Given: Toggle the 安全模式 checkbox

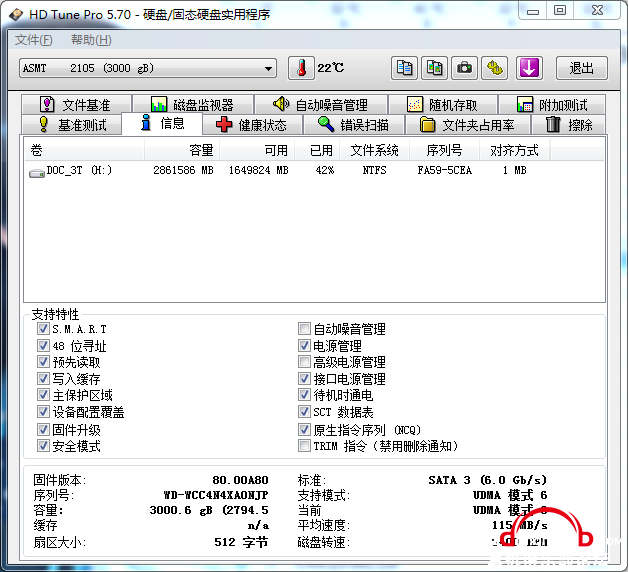Looking at the screenshot, I should click(43, 446).
